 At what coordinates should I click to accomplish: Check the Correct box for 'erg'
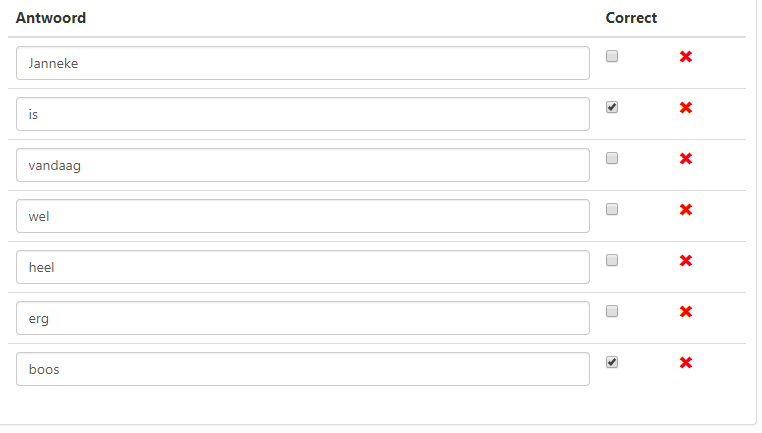point(612,311)
